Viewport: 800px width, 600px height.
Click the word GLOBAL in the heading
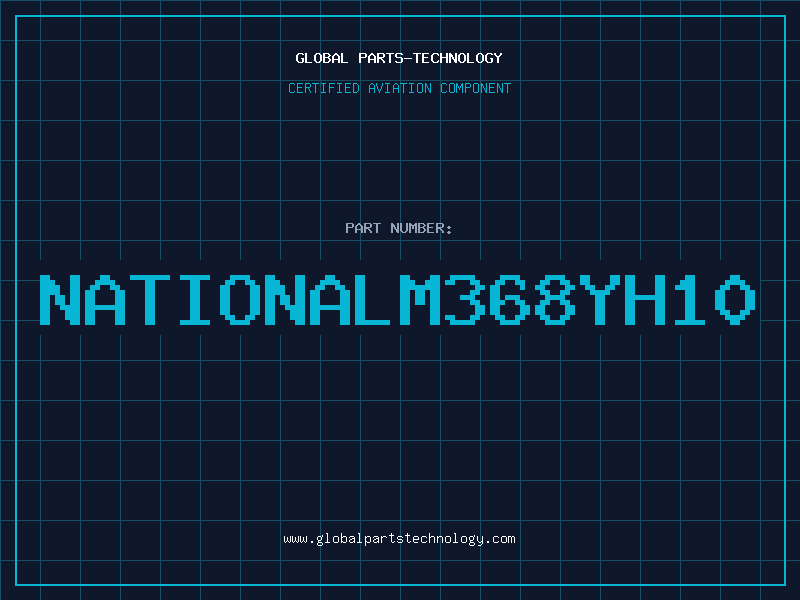click(x=321, y=58)
